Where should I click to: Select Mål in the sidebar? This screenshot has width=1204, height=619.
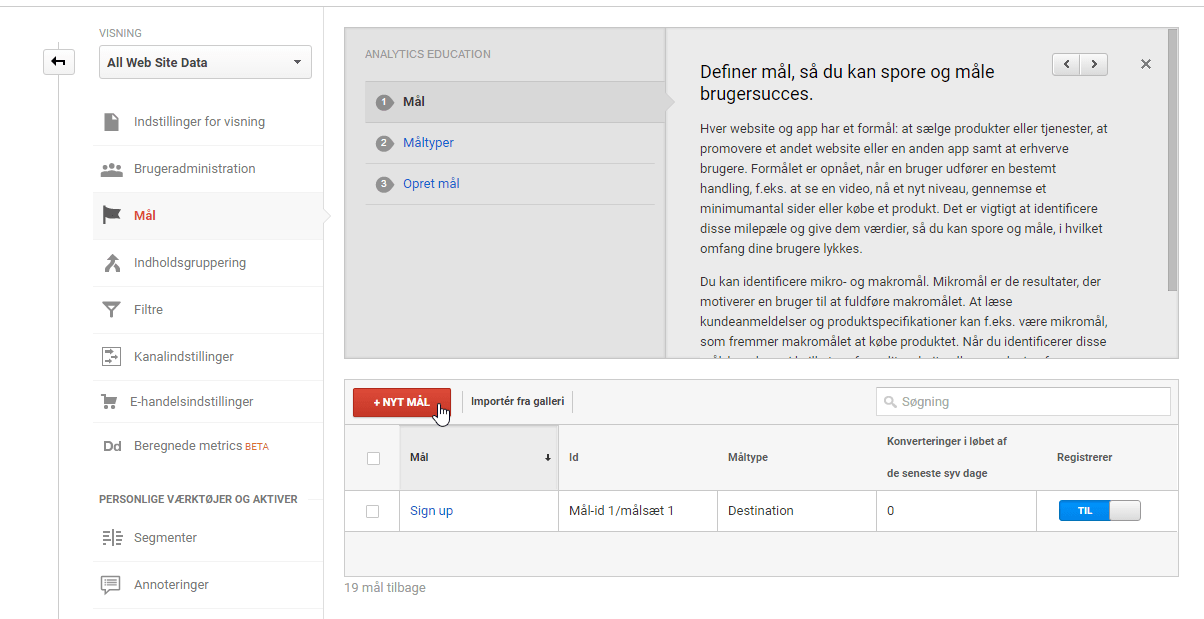[145, 216]
